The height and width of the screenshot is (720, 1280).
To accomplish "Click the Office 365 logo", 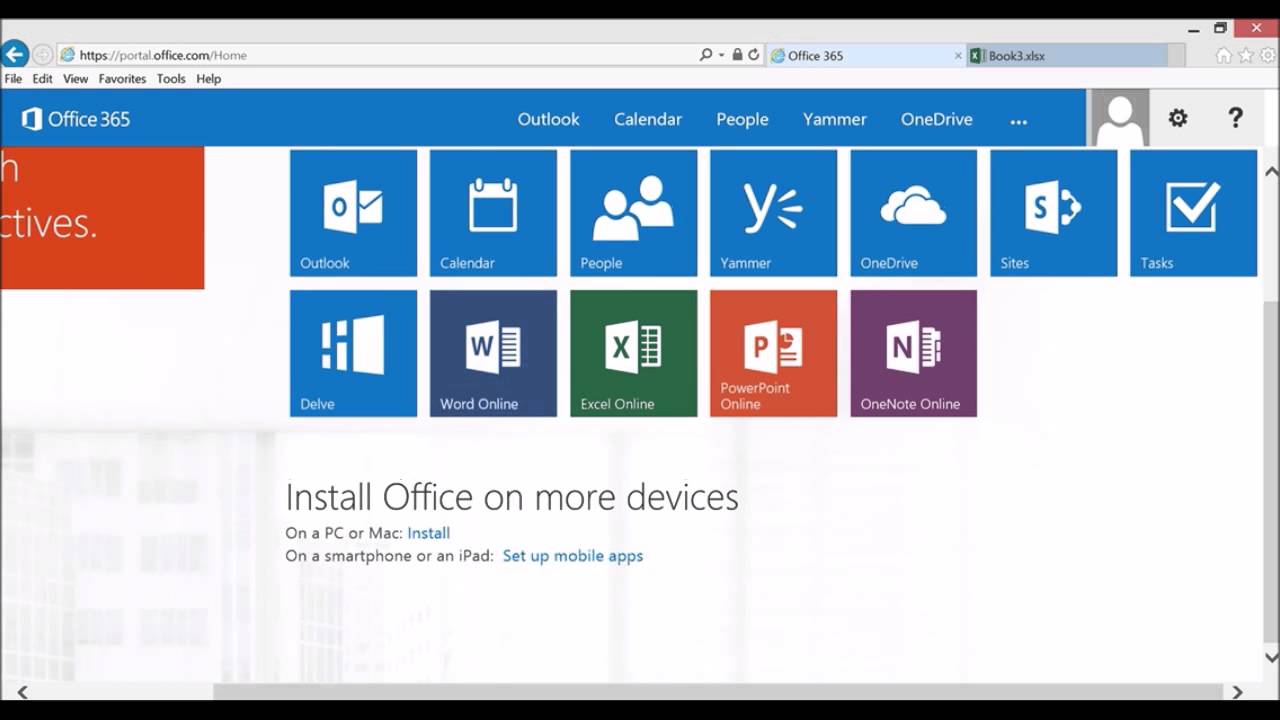I will point(76,119).
